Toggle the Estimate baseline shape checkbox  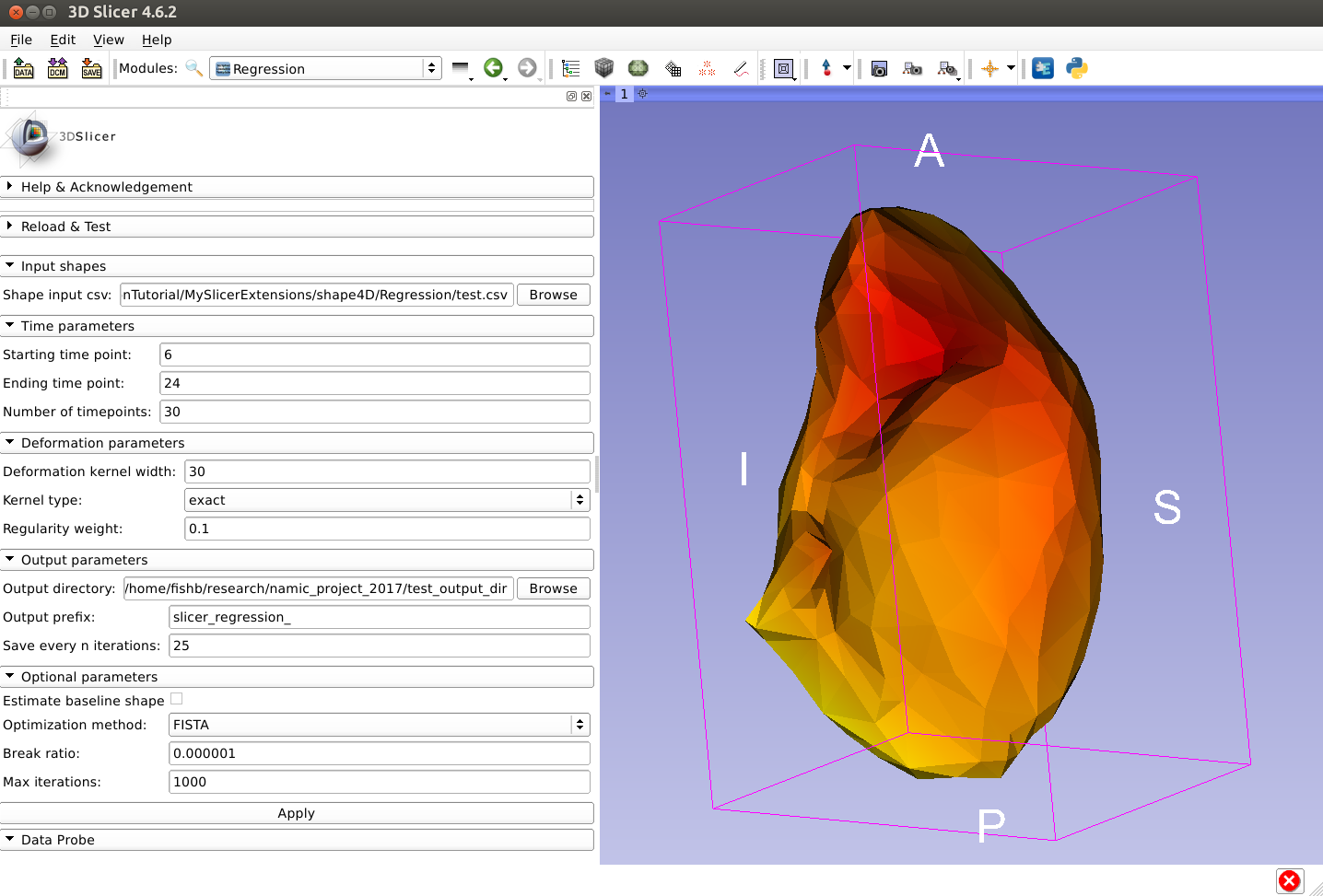tap(177, 700)
